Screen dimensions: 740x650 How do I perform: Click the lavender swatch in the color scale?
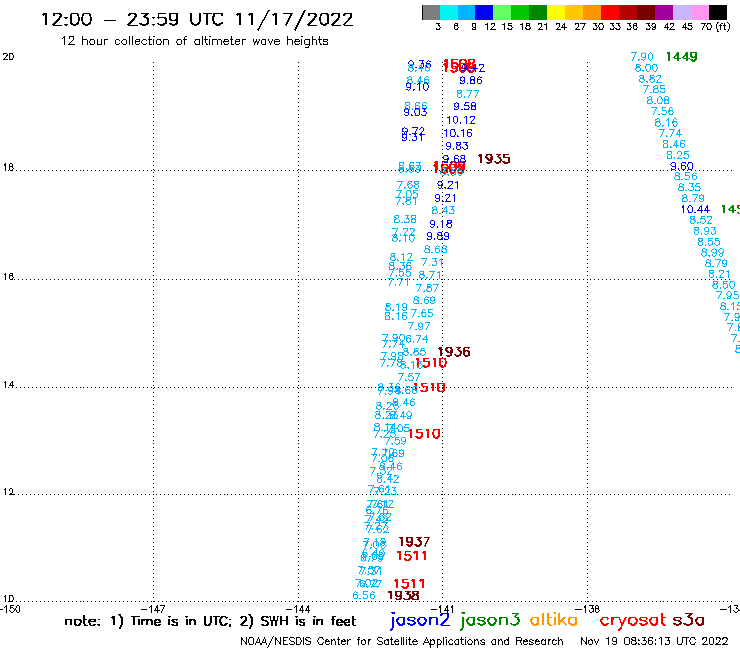(x=681, y=12)
